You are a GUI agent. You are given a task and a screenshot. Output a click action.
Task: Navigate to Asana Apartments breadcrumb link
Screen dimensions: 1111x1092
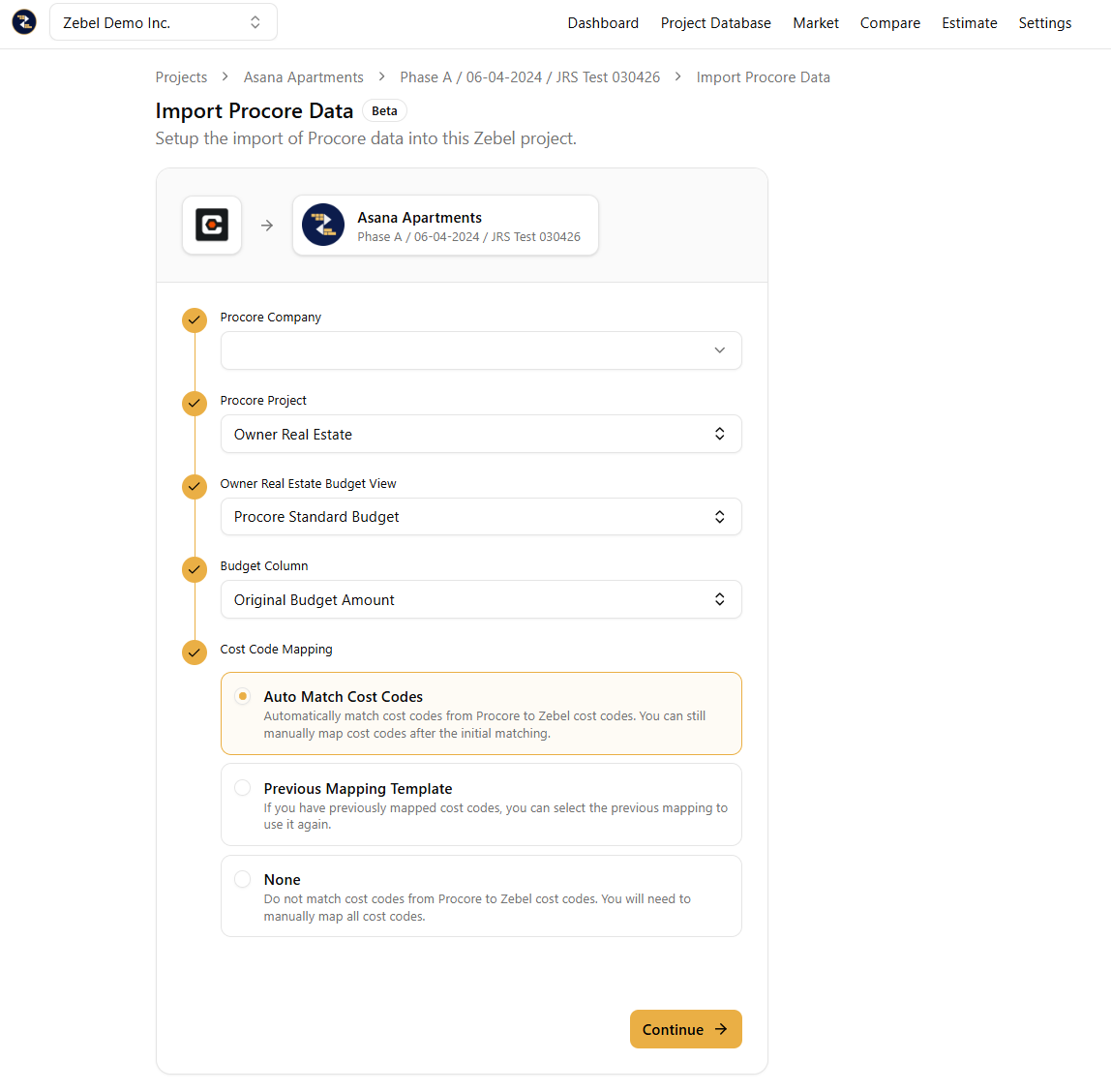(x=304, y=77)
